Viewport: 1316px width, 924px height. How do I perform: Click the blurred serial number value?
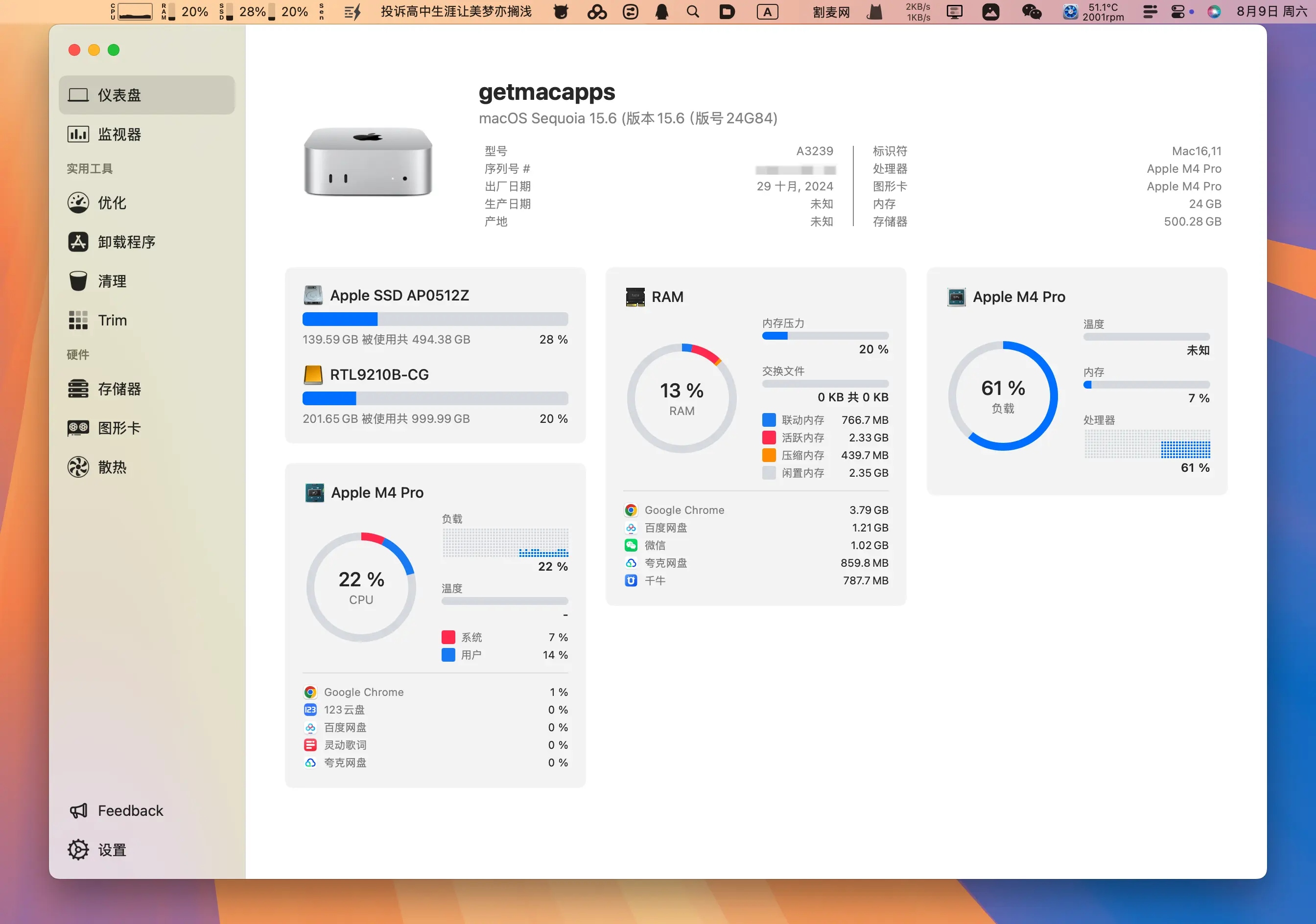tap(795, 170)
